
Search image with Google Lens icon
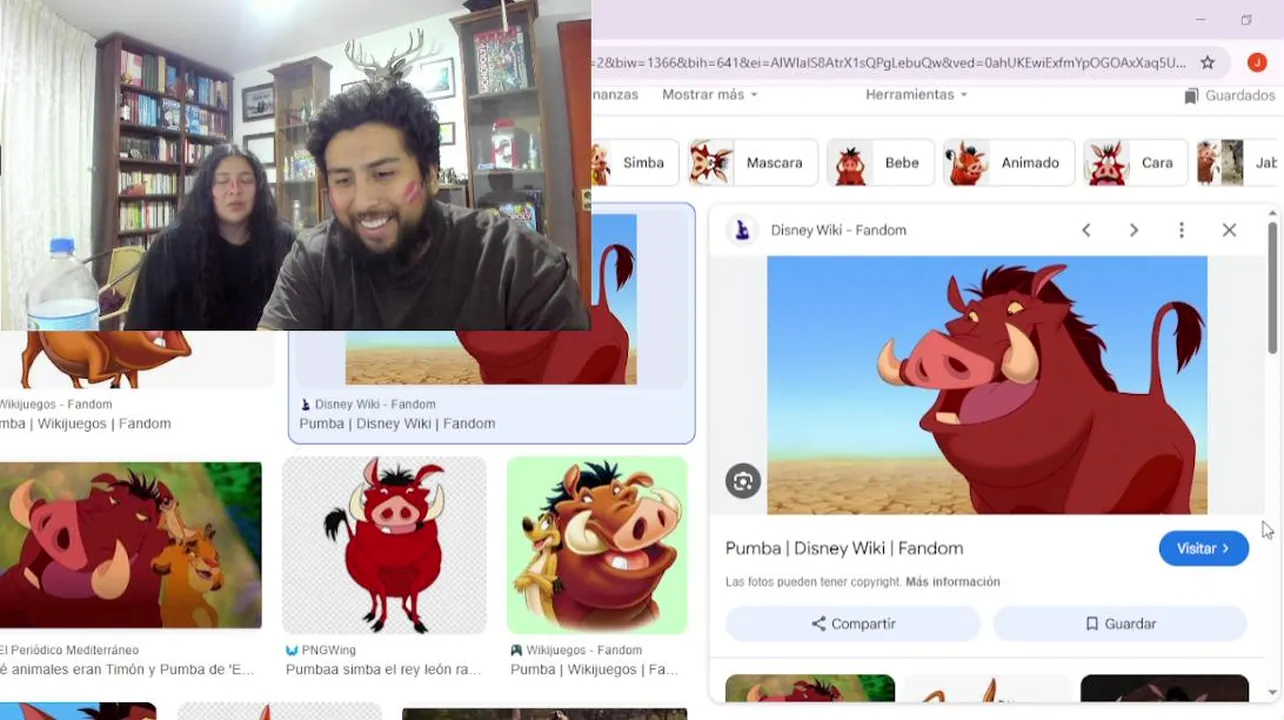click(743, 482)
